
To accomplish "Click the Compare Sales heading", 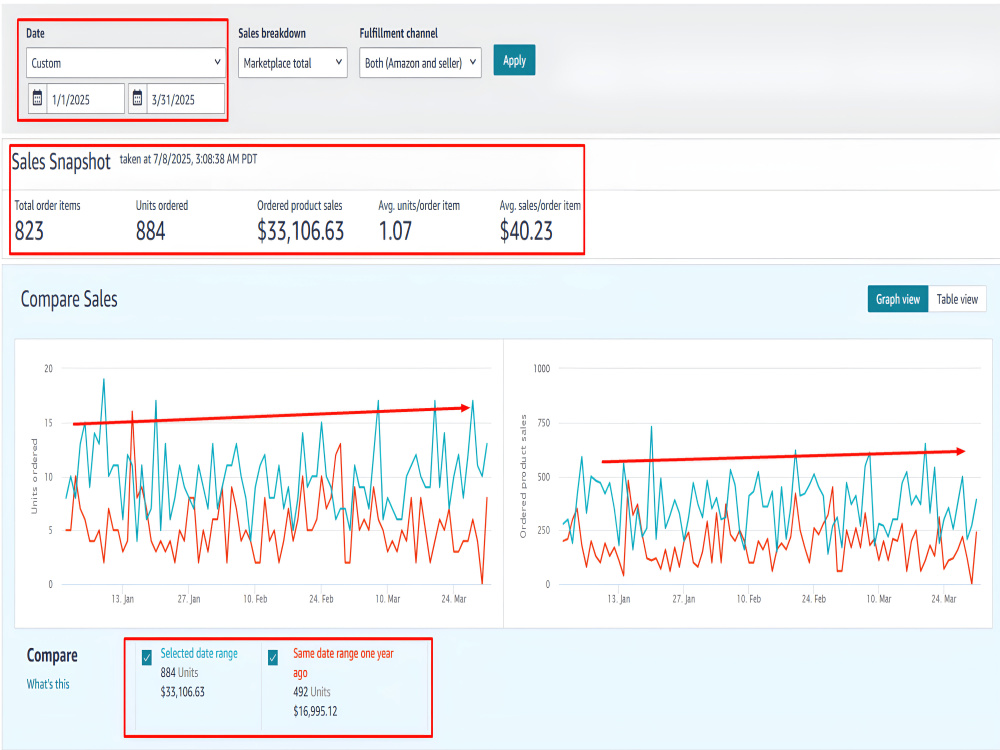I will click(69, 298).
